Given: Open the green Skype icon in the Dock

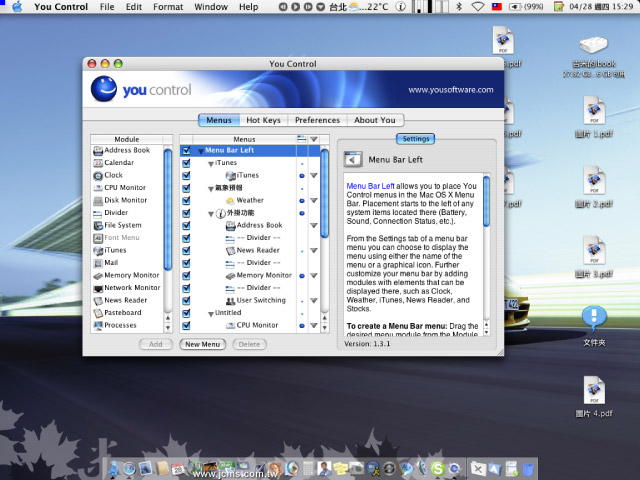Looking at the screenshot, I should coord(438,469).
